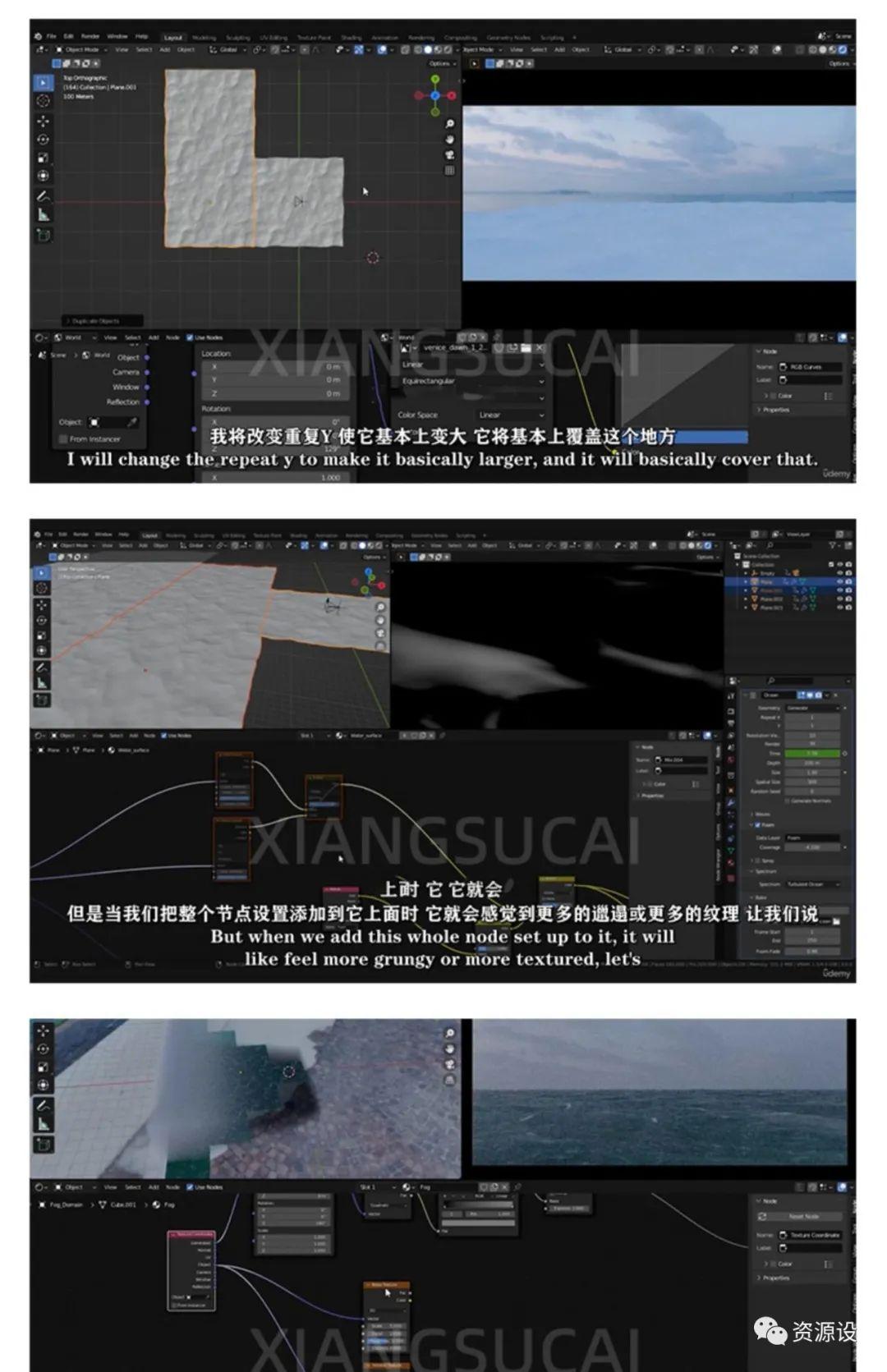This screenshot has height=1372, width=887.
Task: Open the Render menu in the top Blender window
Action: tap(90, 37)
